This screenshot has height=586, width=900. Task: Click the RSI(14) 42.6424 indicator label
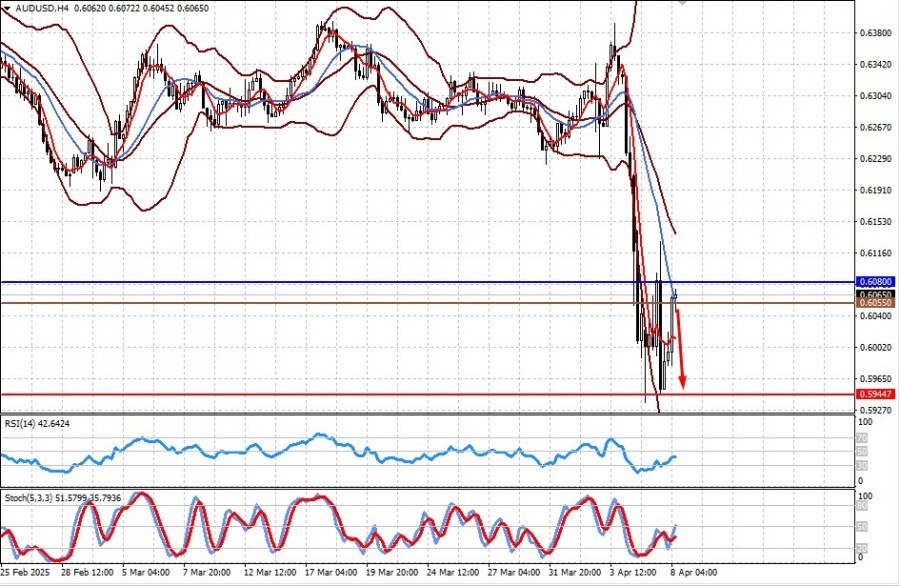[37, 424]
